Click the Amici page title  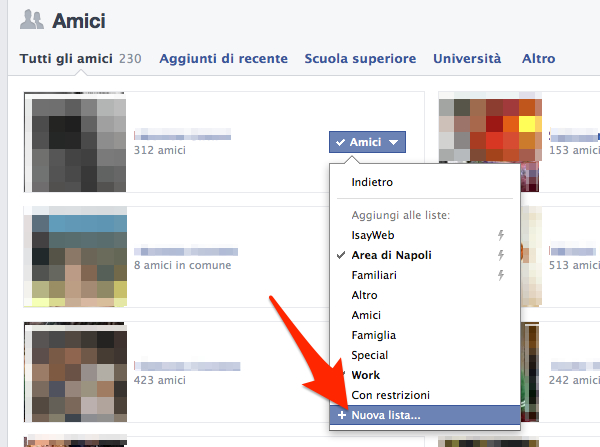[79, 21]
